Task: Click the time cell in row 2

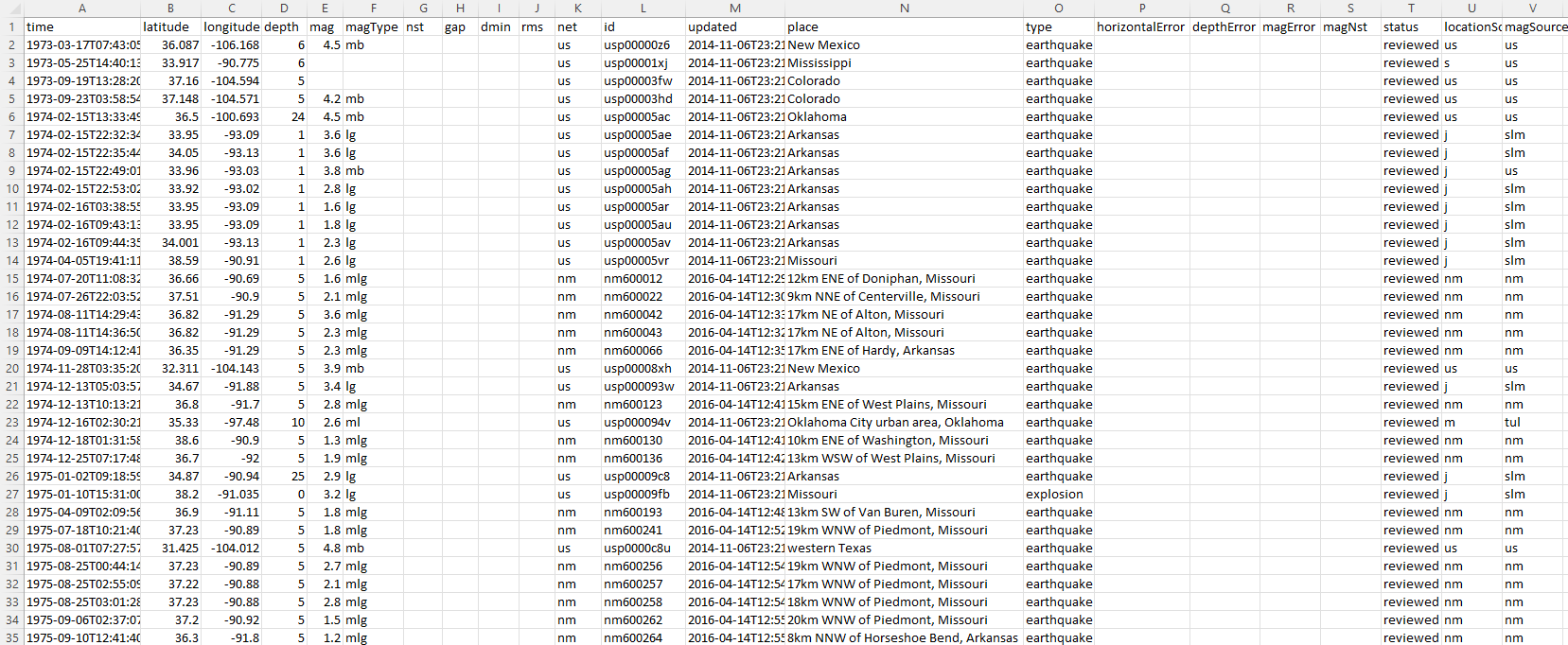Action: point(82,45)
